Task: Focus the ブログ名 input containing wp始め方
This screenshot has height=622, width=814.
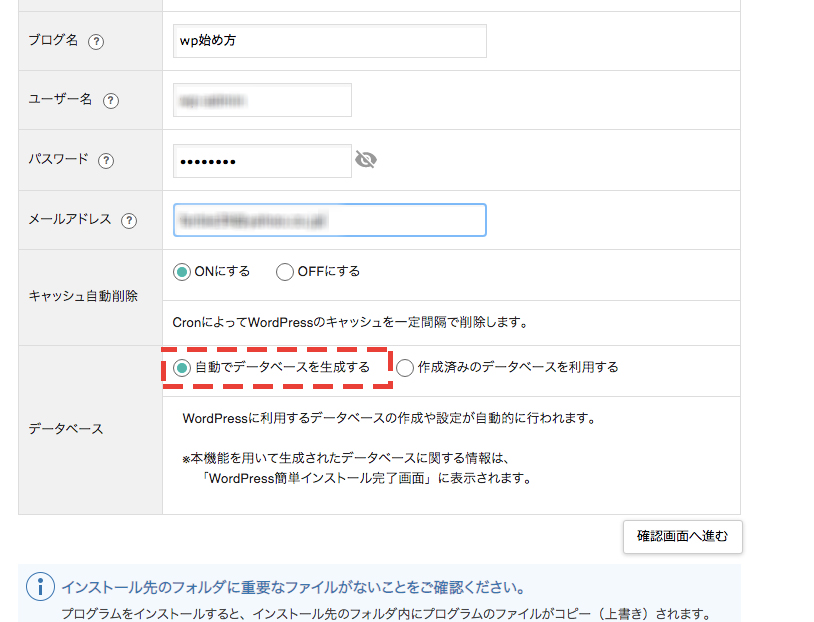Action: pos(329,41)
